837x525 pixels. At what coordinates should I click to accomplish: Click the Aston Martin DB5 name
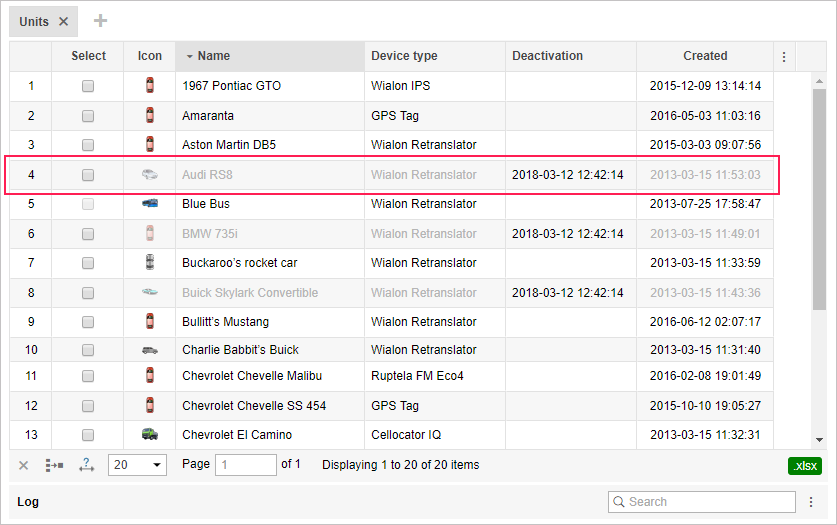click(x=229, y=145)
